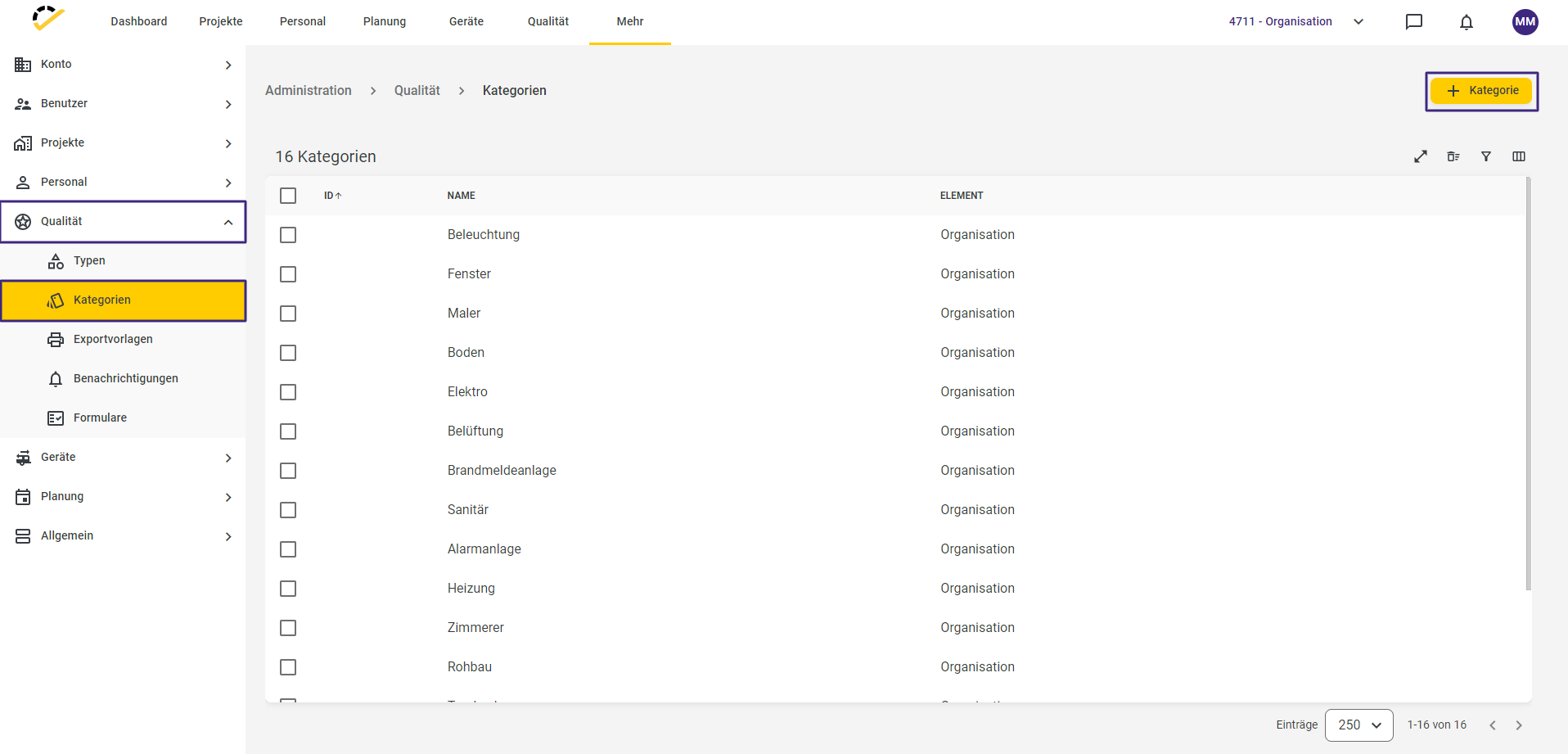
Task: Select the Mehr top tab
Action: (630, 21)
